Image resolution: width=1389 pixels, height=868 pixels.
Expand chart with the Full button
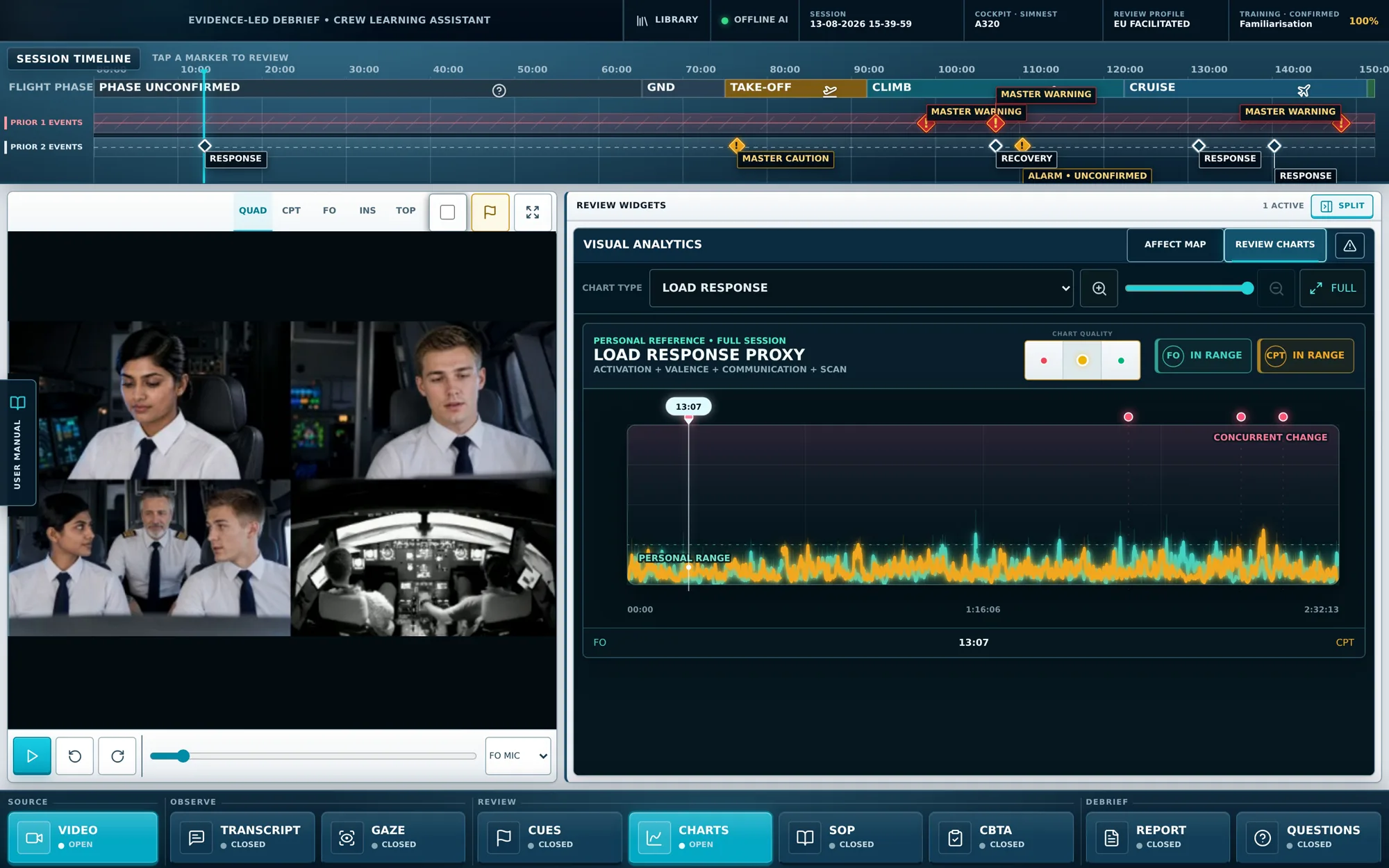pos(1332,288)
